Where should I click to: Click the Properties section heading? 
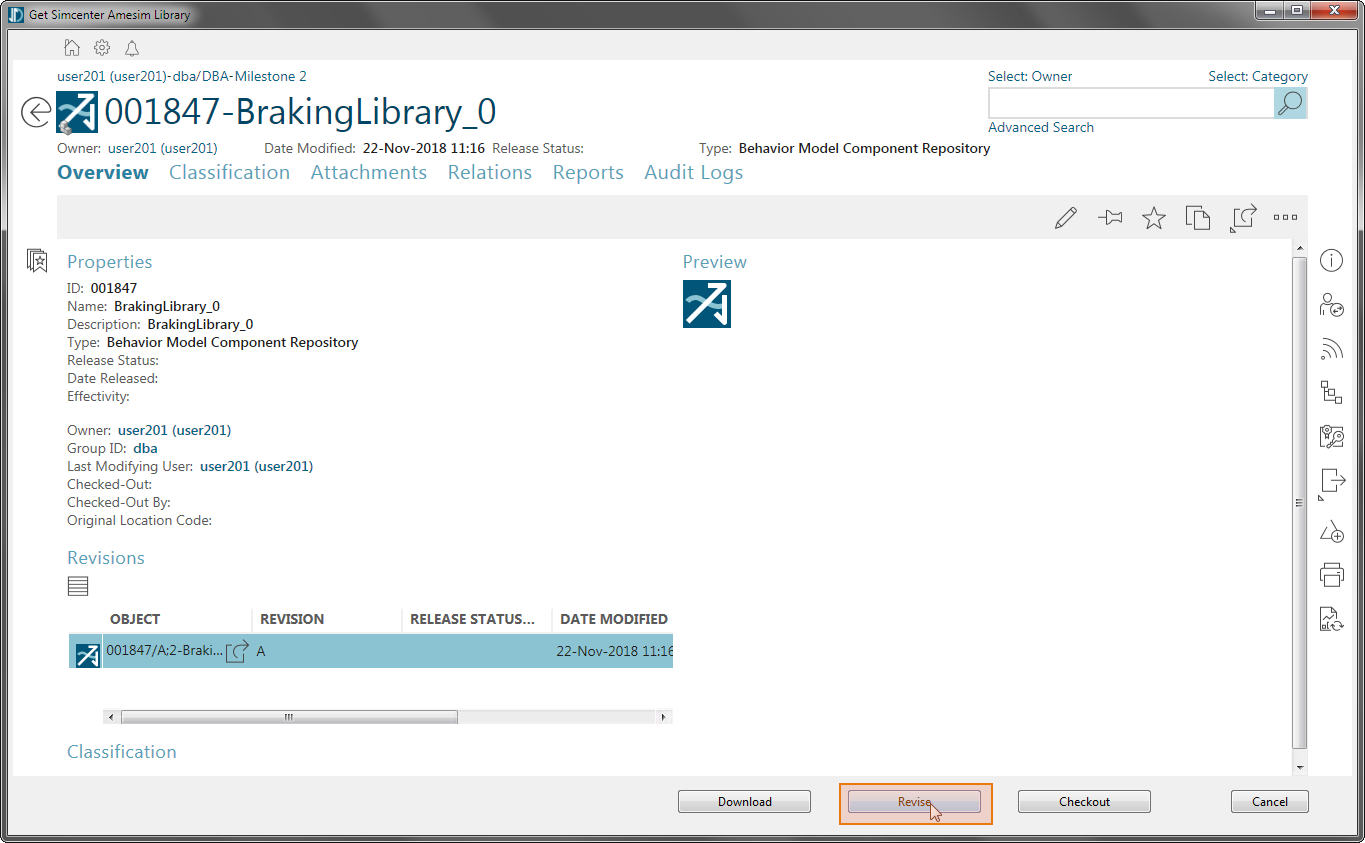click(x=110, y=262)
